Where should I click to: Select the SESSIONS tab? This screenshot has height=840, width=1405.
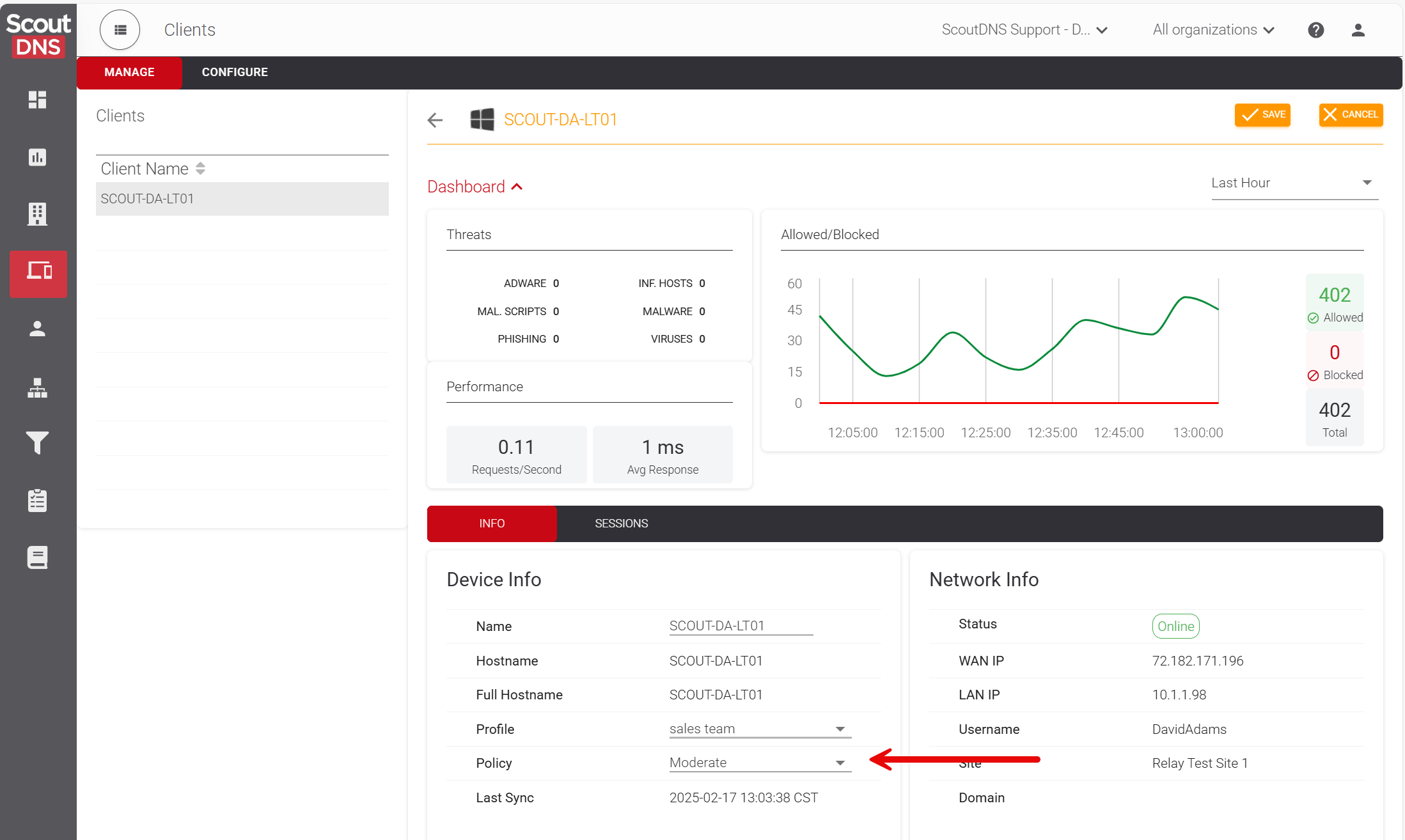(622, 524)
